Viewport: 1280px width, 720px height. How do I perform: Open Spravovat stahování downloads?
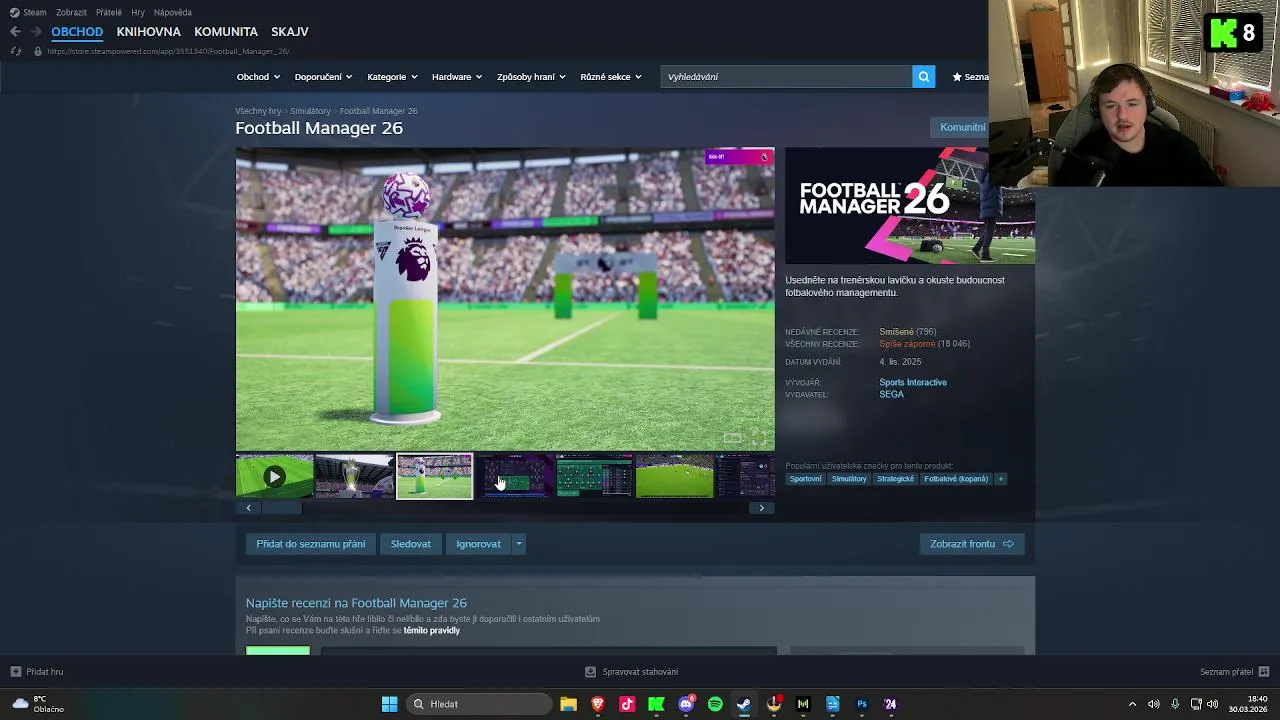click(632, 672)
